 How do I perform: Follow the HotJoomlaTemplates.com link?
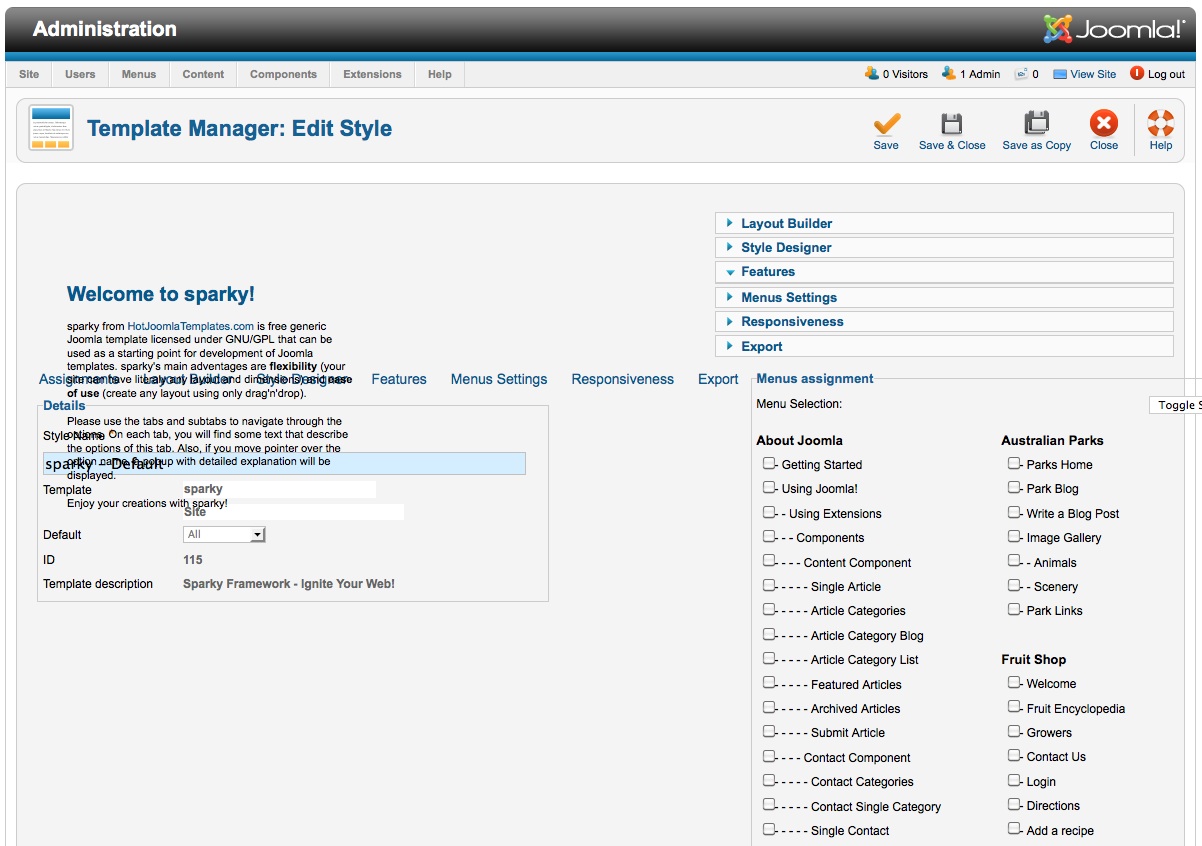coord(190,326)
